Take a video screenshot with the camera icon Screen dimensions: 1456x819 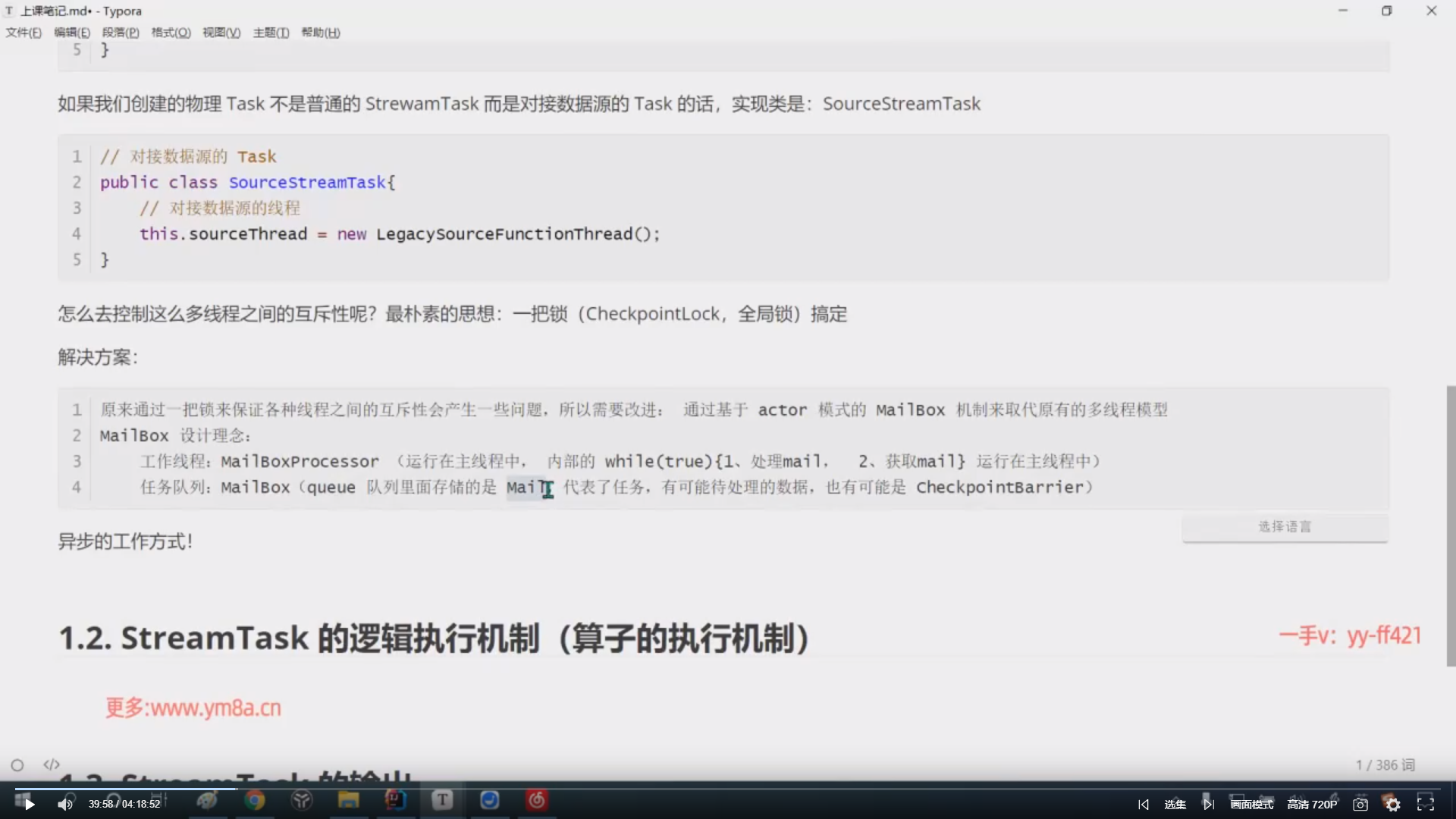[x=1360, y=805]
